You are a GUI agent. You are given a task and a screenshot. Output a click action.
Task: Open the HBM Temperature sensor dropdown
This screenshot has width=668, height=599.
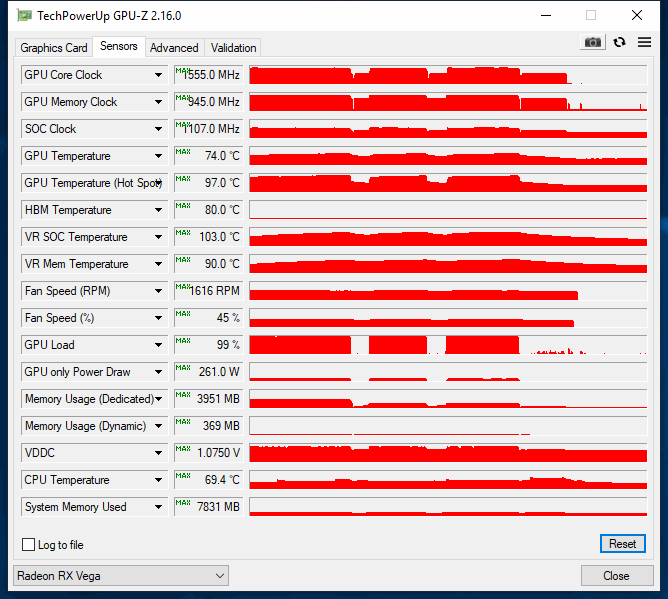[158, 210]
